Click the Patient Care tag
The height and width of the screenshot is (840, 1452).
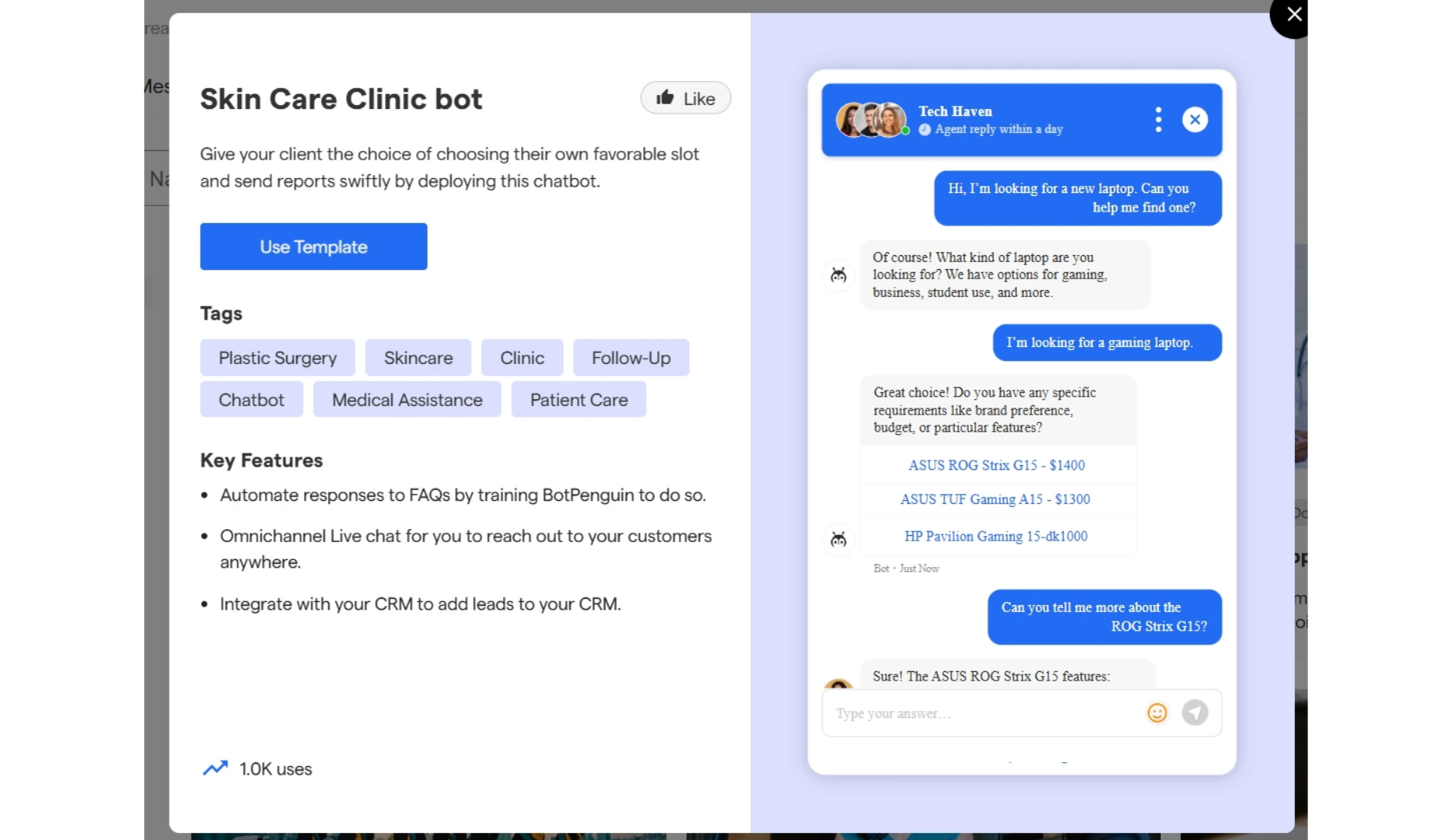point(579,400)
